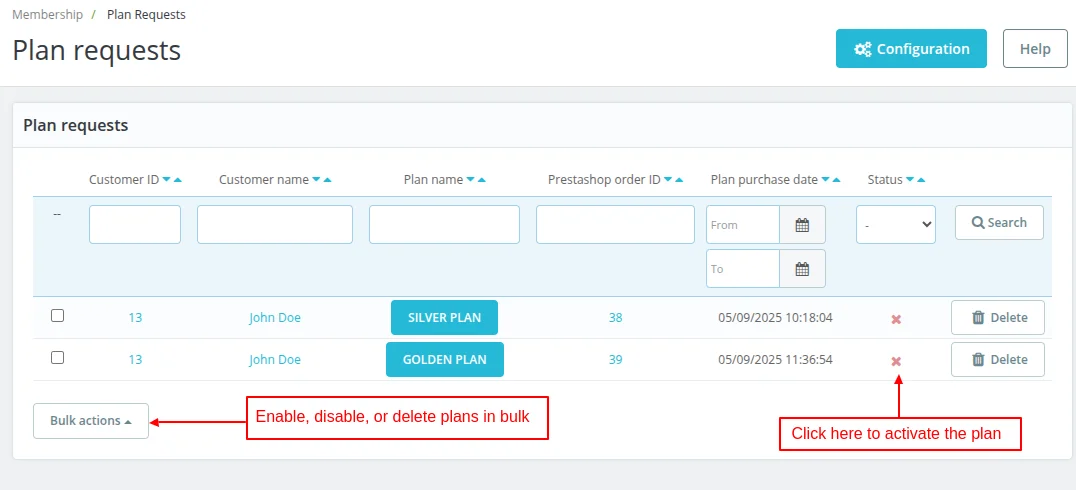1076x490 pixels.
Task: Sort Prestashop order ID ascending arrow
Action: click(x=679, y=180)
